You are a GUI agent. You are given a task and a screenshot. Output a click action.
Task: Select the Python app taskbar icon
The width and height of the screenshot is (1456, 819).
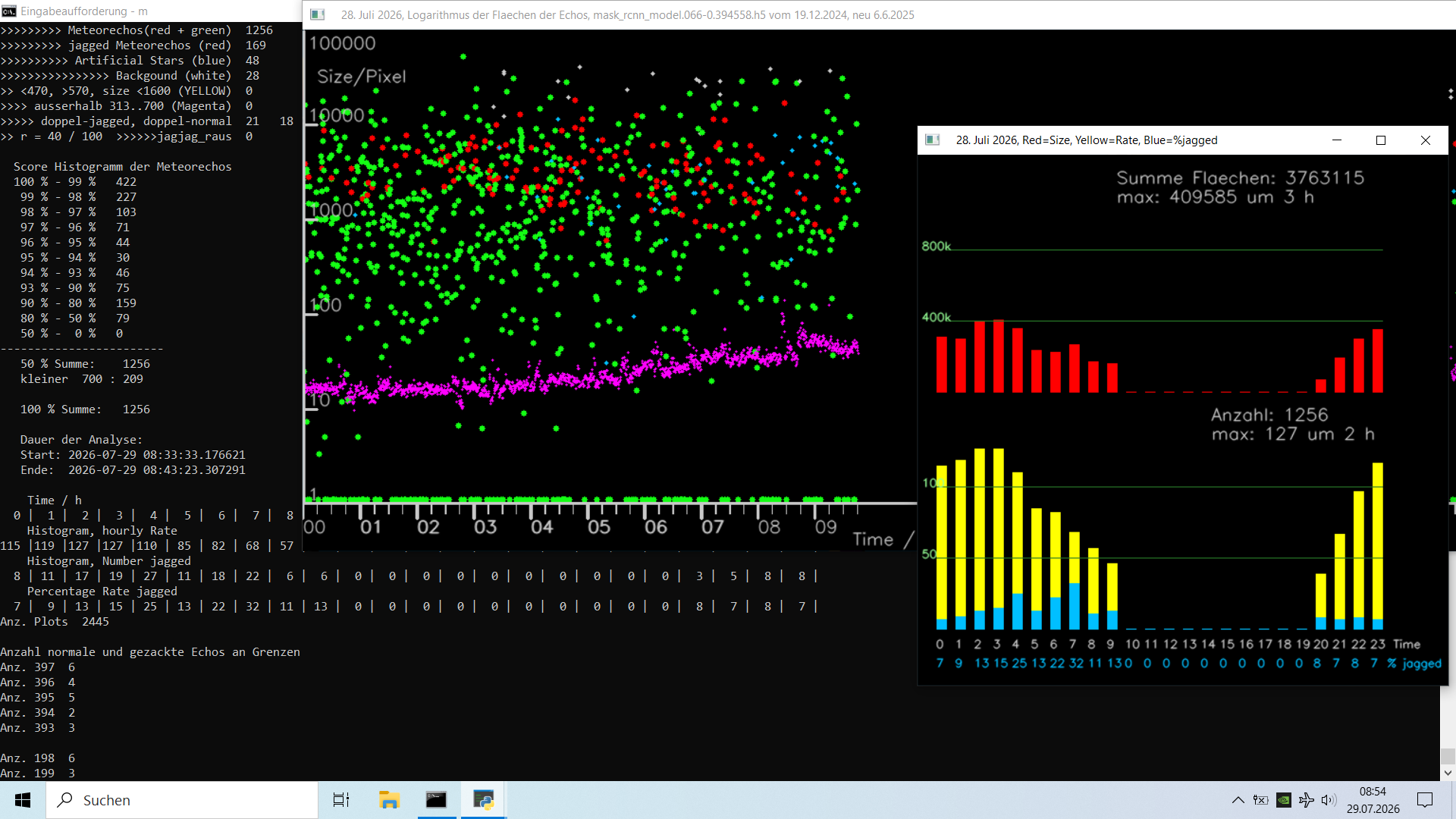pyautogui.click(x=483, y=800)
